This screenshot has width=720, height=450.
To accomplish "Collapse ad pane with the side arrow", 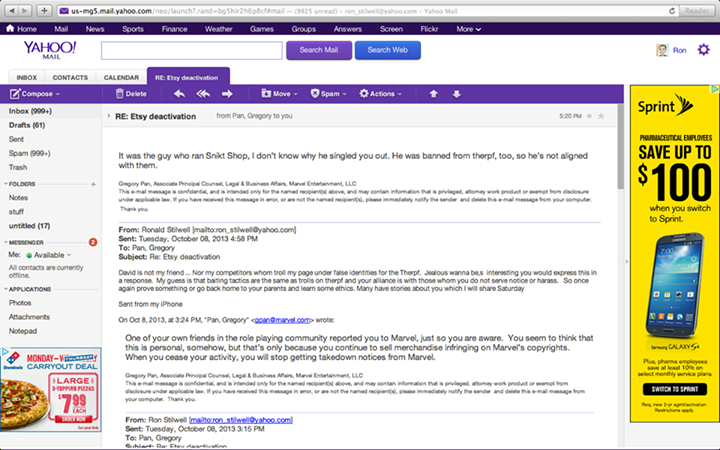I will pyautogui.click(x=626, y=262).
